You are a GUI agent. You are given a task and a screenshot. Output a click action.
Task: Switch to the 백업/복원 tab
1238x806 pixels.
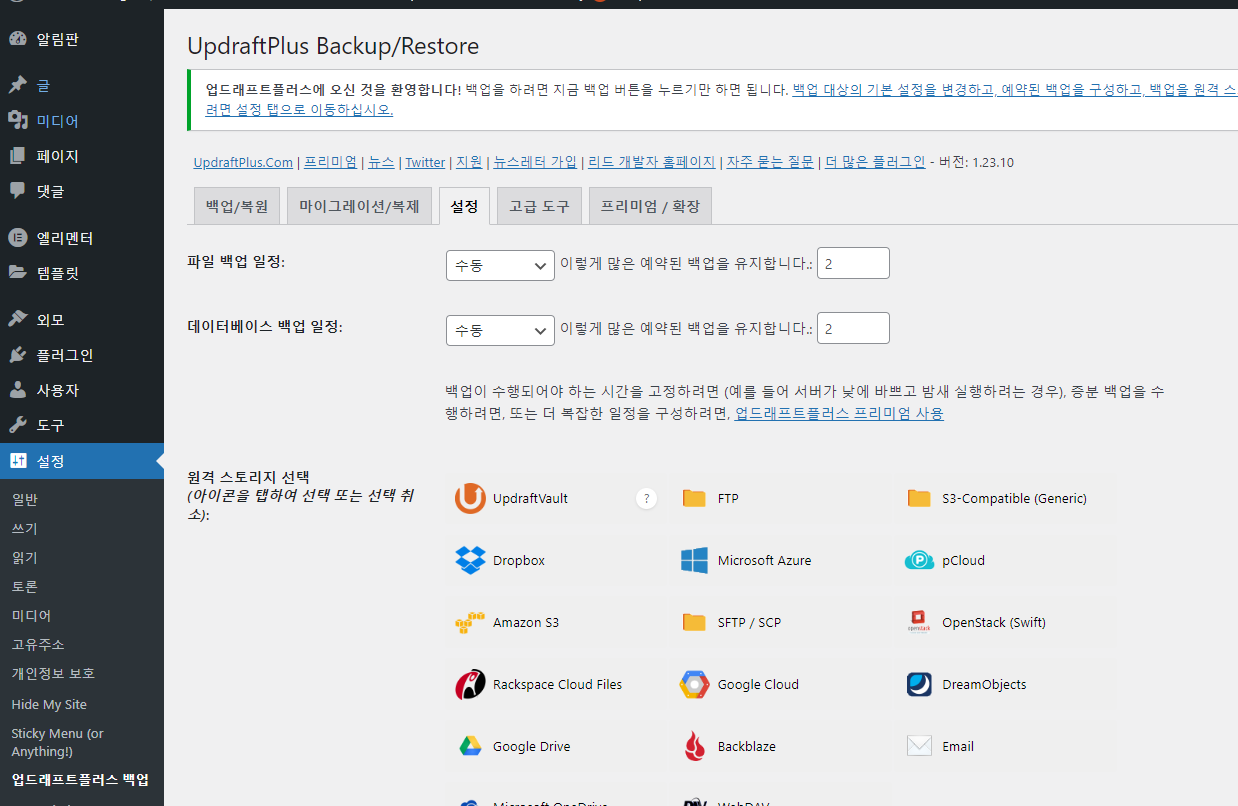pyautogui.click(x=236, y=205)
